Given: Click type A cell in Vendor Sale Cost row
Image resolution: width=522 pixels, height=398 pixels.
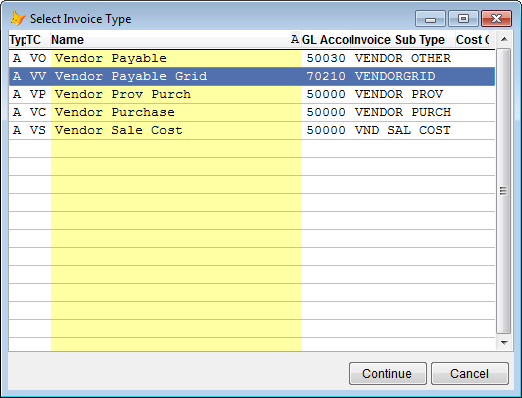Looking at the screenshot, I should point(17,130).
